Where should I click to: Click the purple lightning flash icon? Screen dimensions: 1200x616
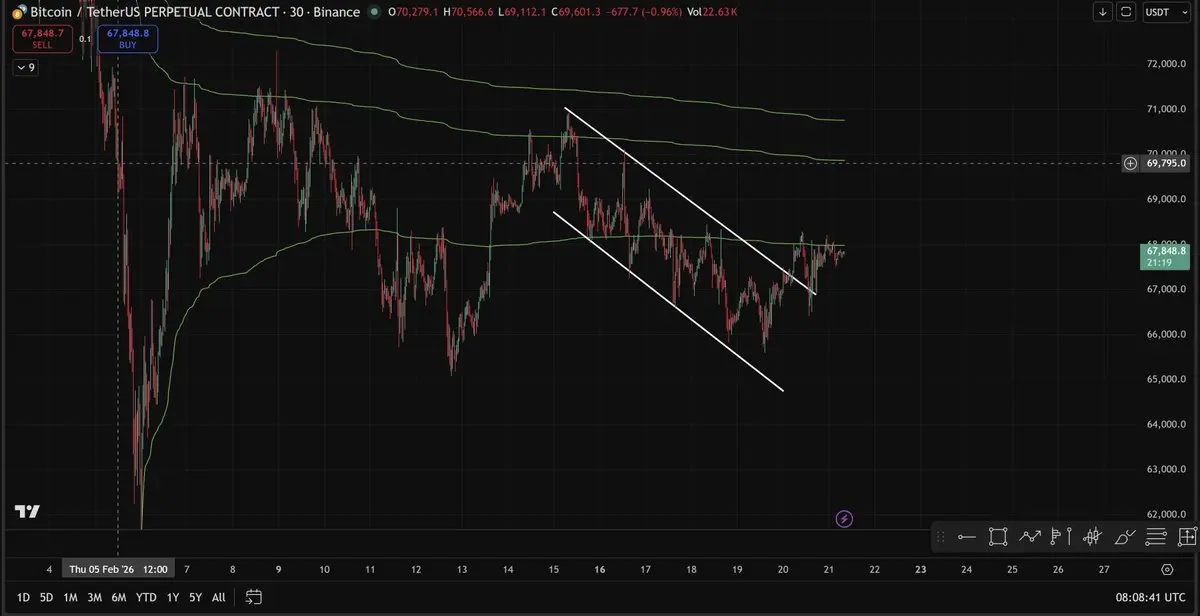(844, 518)
